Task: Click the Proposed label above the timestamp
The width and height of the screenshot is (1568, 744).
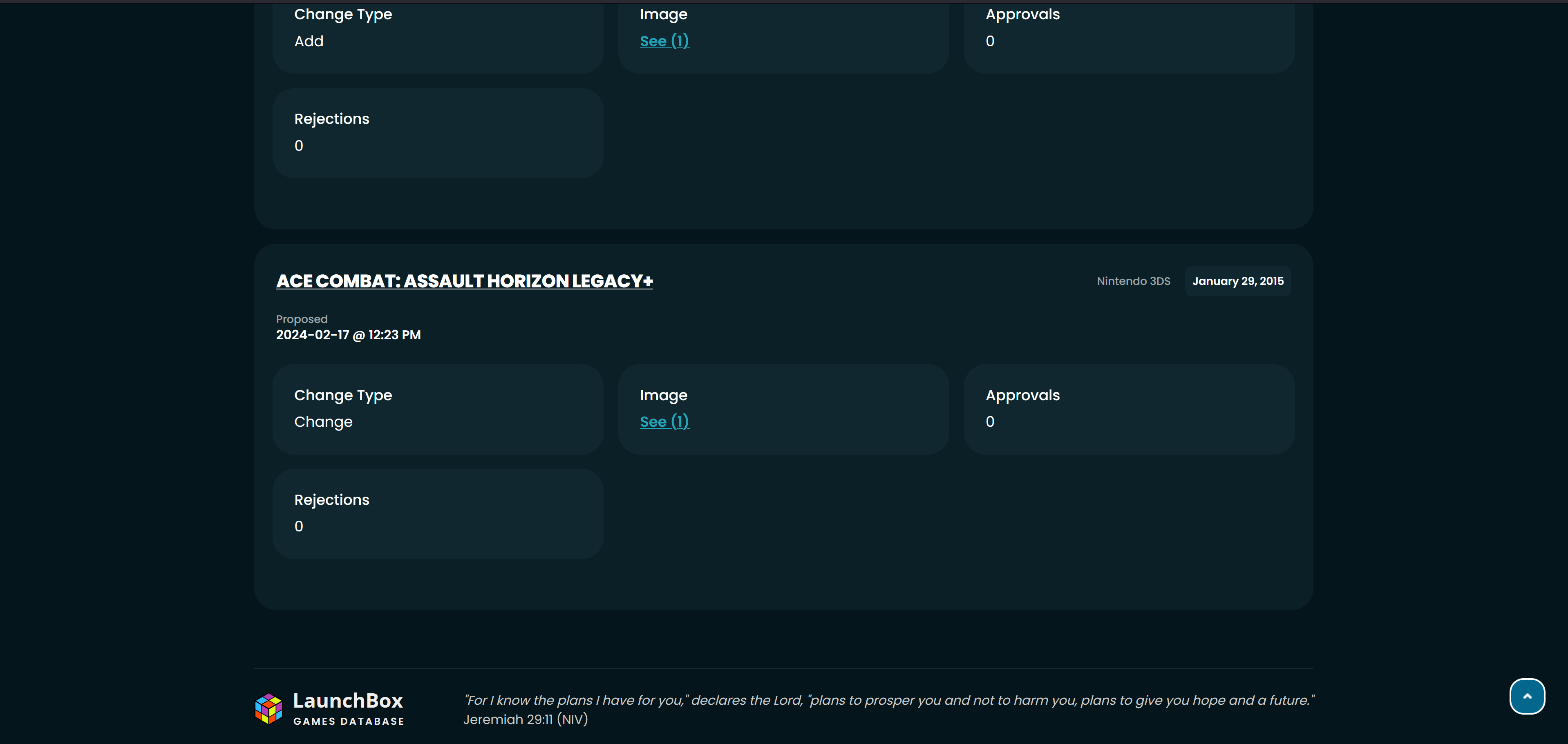Action: click(x=301, y=319)
